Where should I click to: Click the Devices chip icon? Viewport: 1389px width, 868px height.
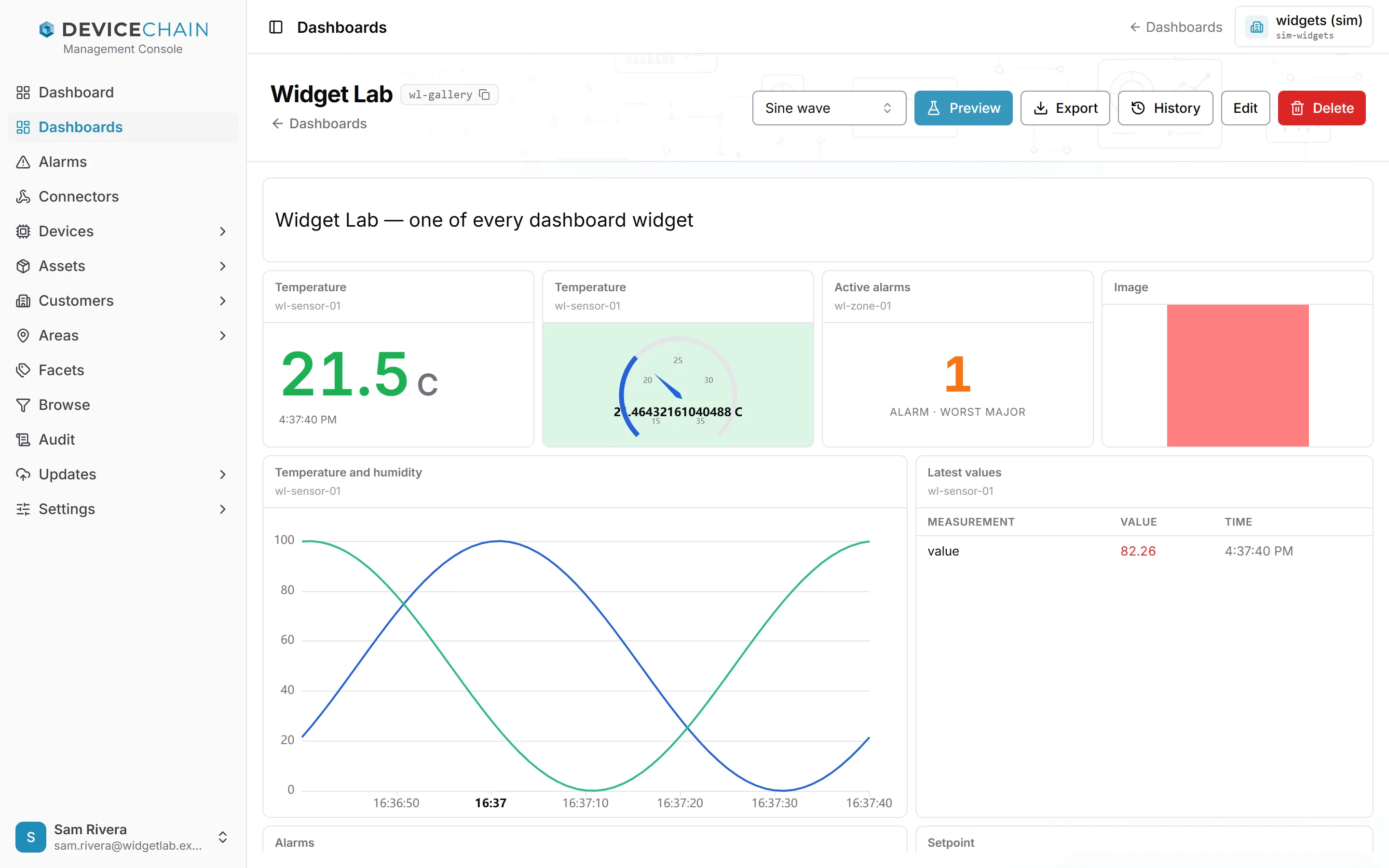tap(23, 231)
